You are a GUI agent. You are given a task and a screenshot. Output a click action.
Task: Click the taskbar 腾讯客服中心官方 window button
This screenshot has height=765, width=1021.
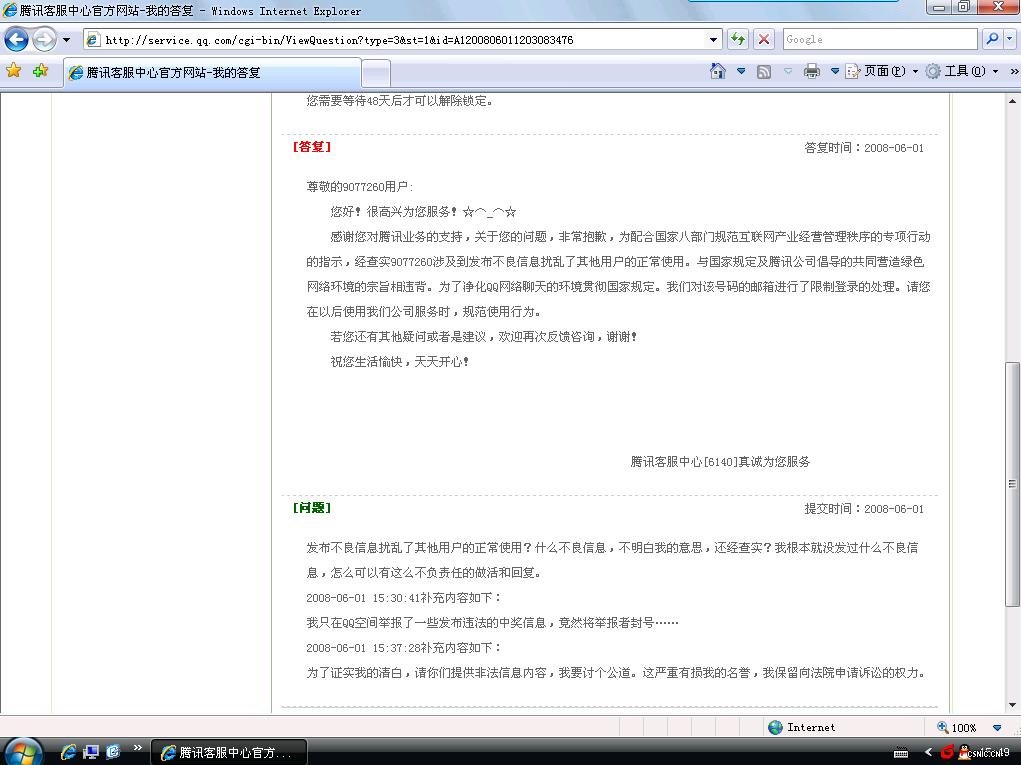coord(228,752)
